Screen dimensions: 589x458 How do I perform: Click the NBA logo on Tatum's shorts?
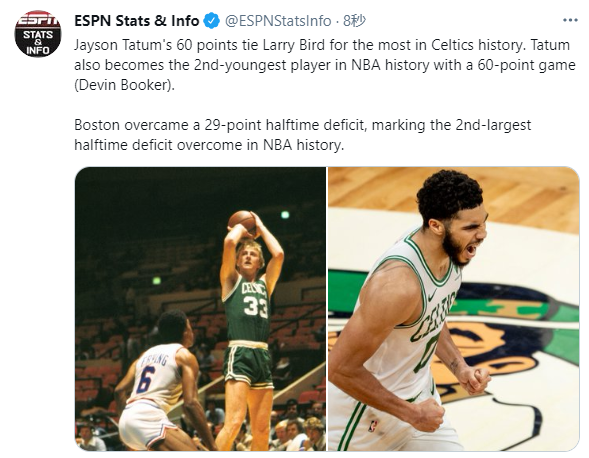coord(373,426)
